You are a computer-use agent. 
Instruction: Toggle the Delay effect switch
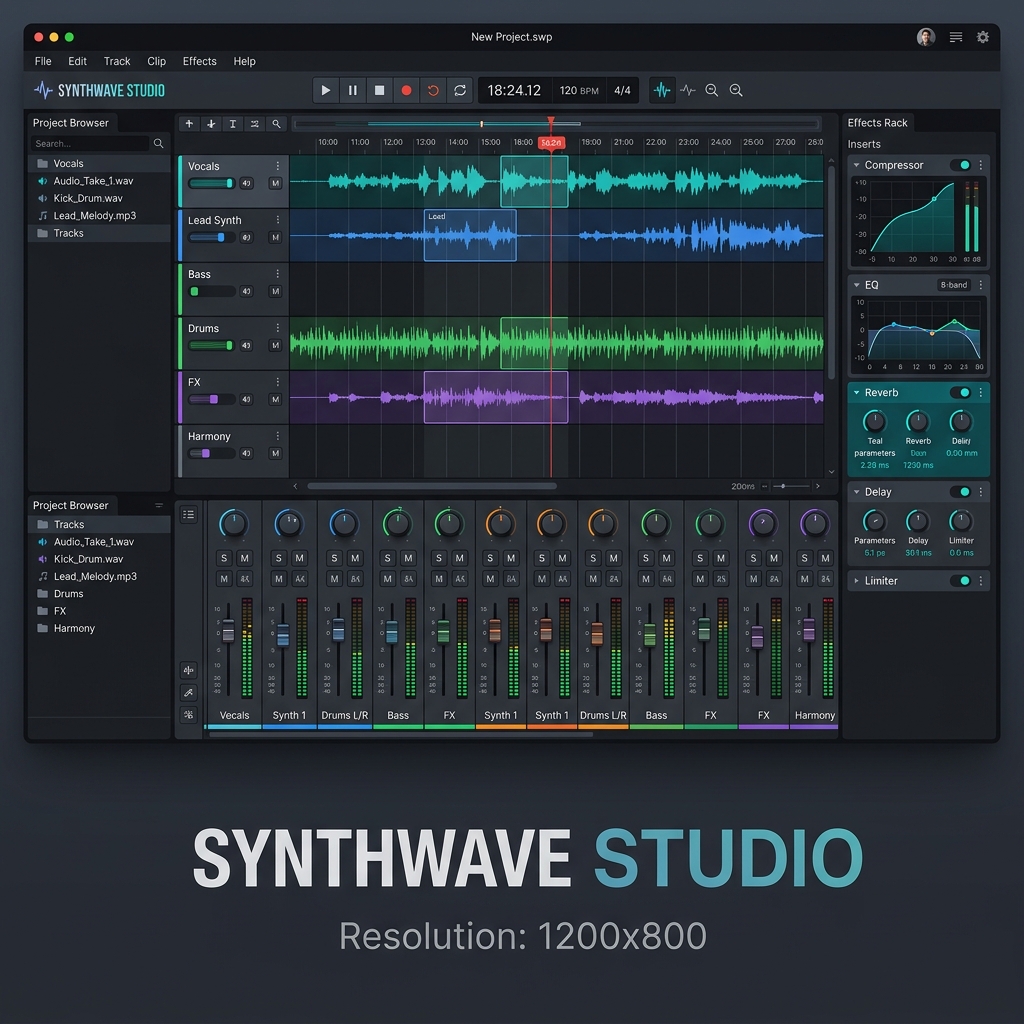[x=961, y=492]
